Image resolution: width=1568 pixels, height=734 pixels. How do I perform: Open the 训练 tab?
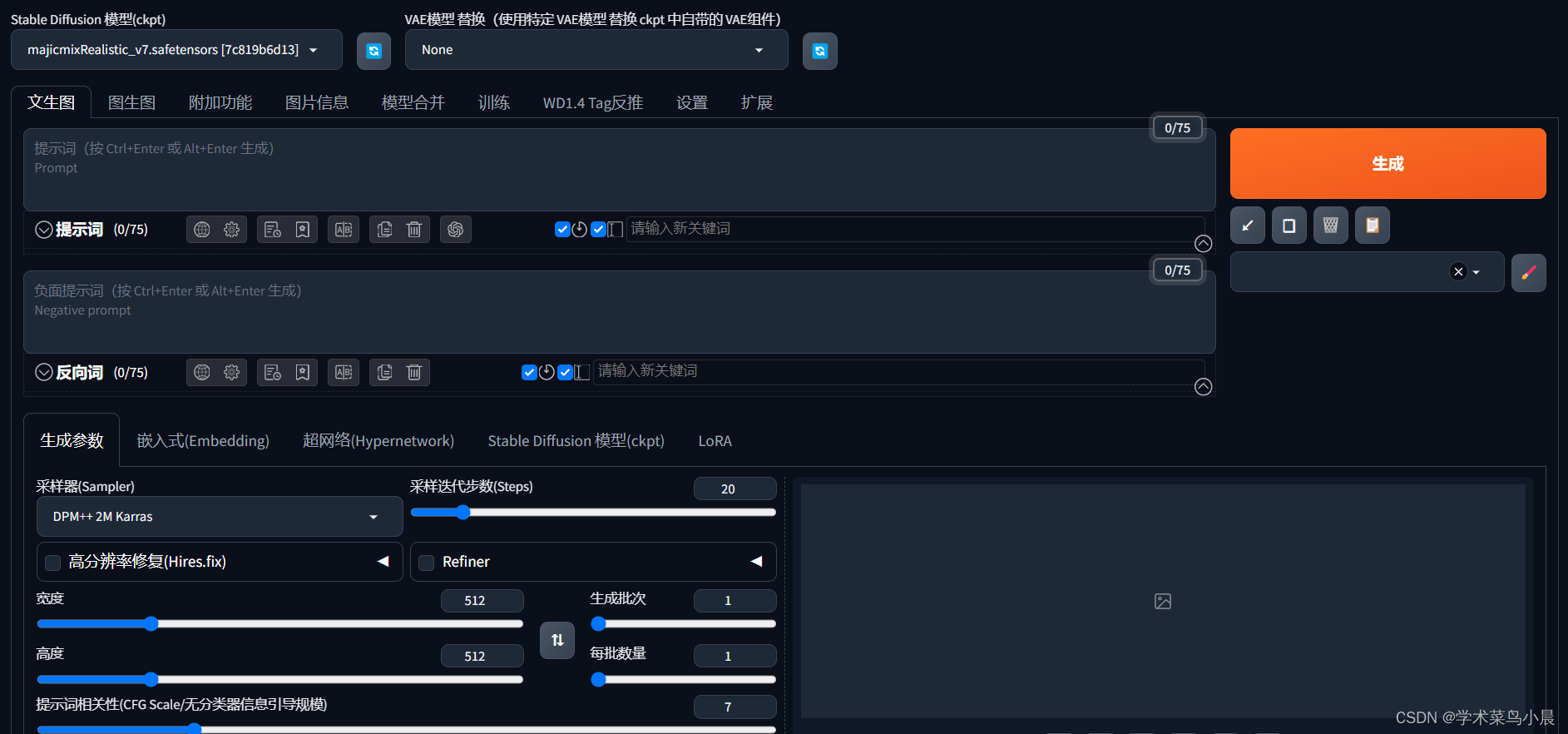click(494, 102)
